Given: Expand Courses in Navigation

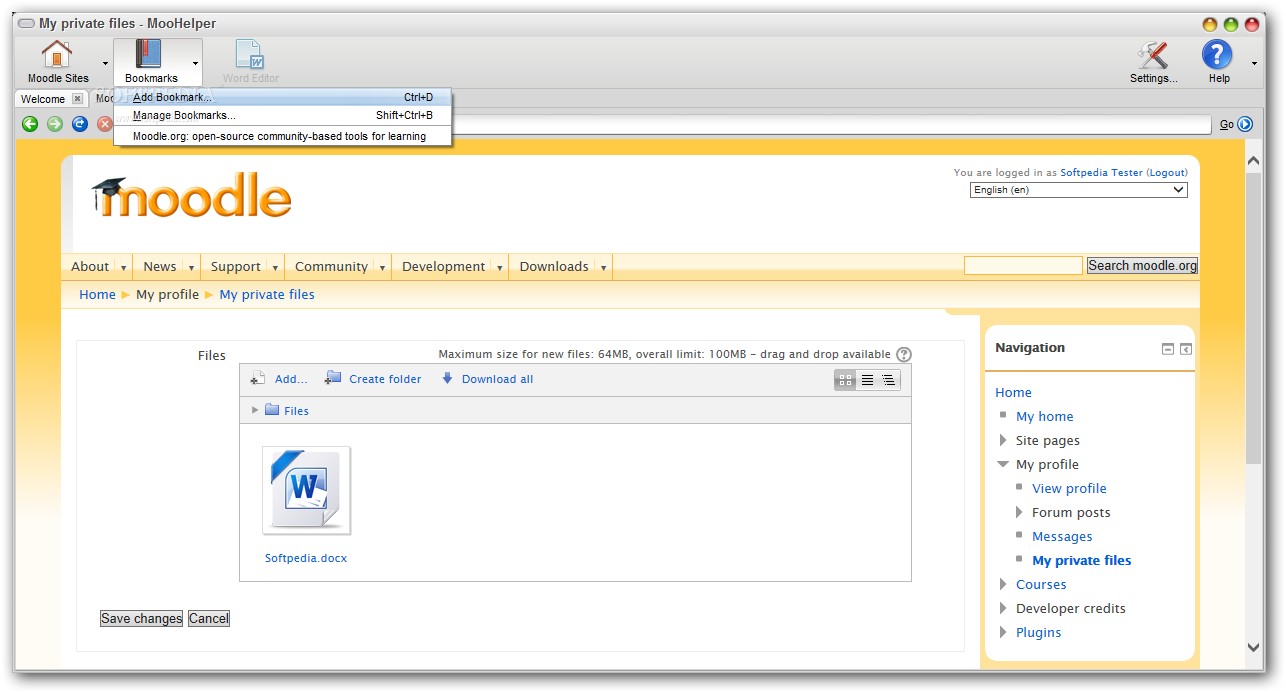Looking at the screenshot, I should click(x=1003, y=584).
